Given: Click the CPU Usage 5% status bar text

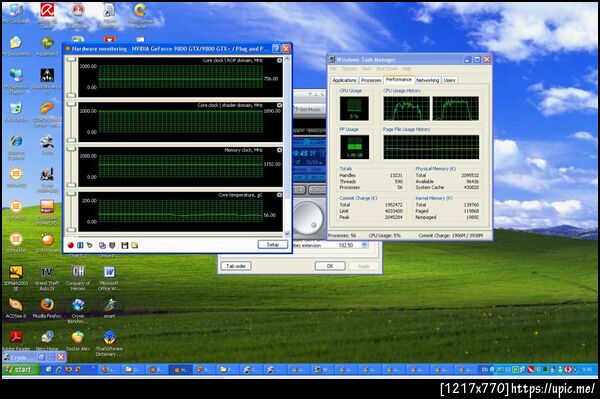Looking at the screenshot, I should tap(385, 236).
